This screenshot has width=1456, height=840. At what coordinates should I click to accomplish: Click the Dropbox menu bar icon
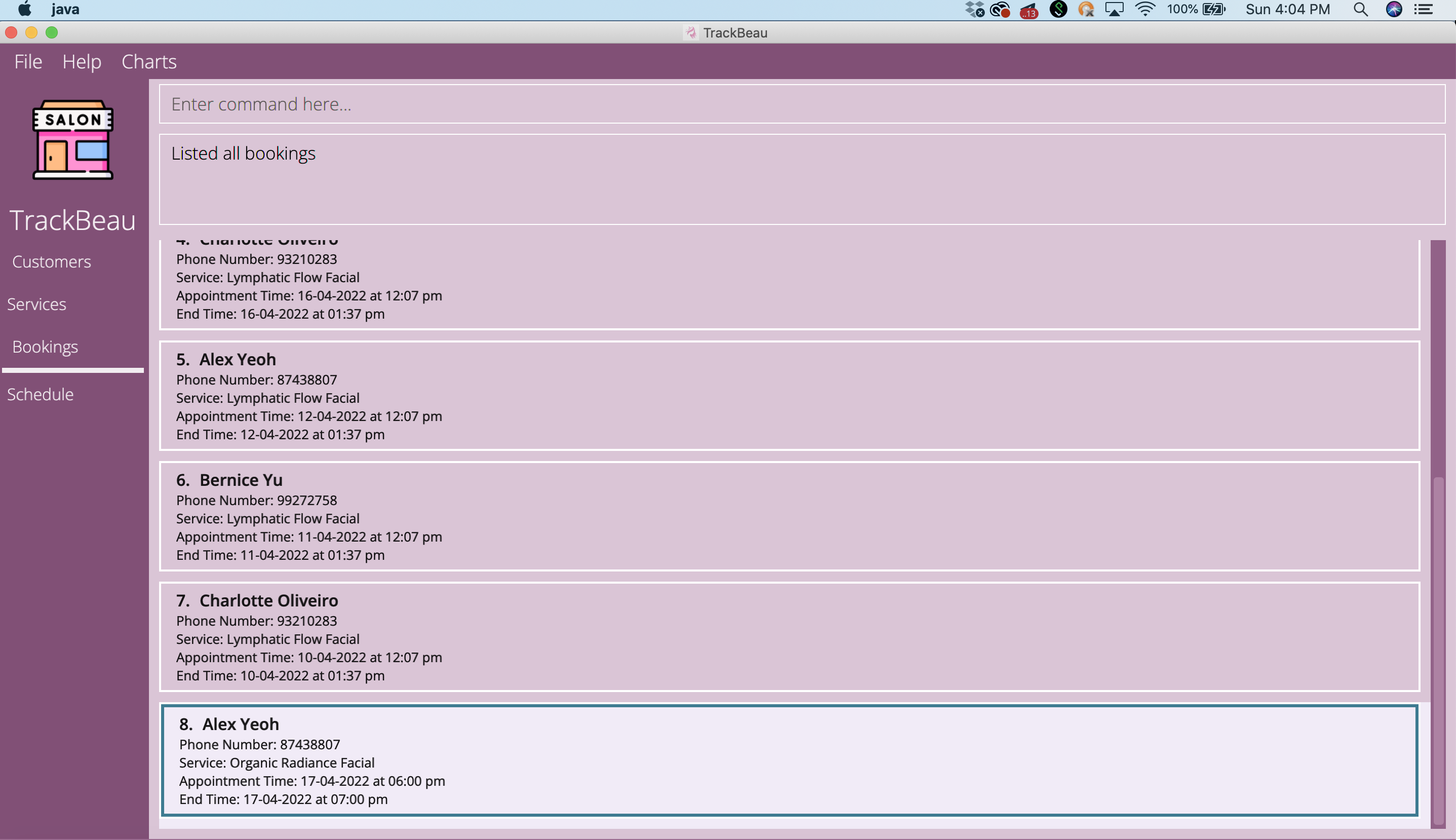coord(974,9)
